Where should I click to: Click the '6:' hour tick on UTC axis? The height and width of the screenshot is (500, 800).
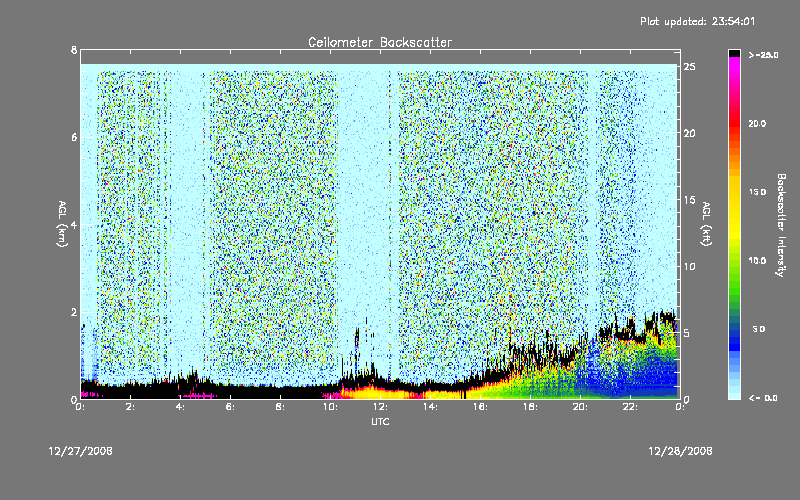pos(231,407)
